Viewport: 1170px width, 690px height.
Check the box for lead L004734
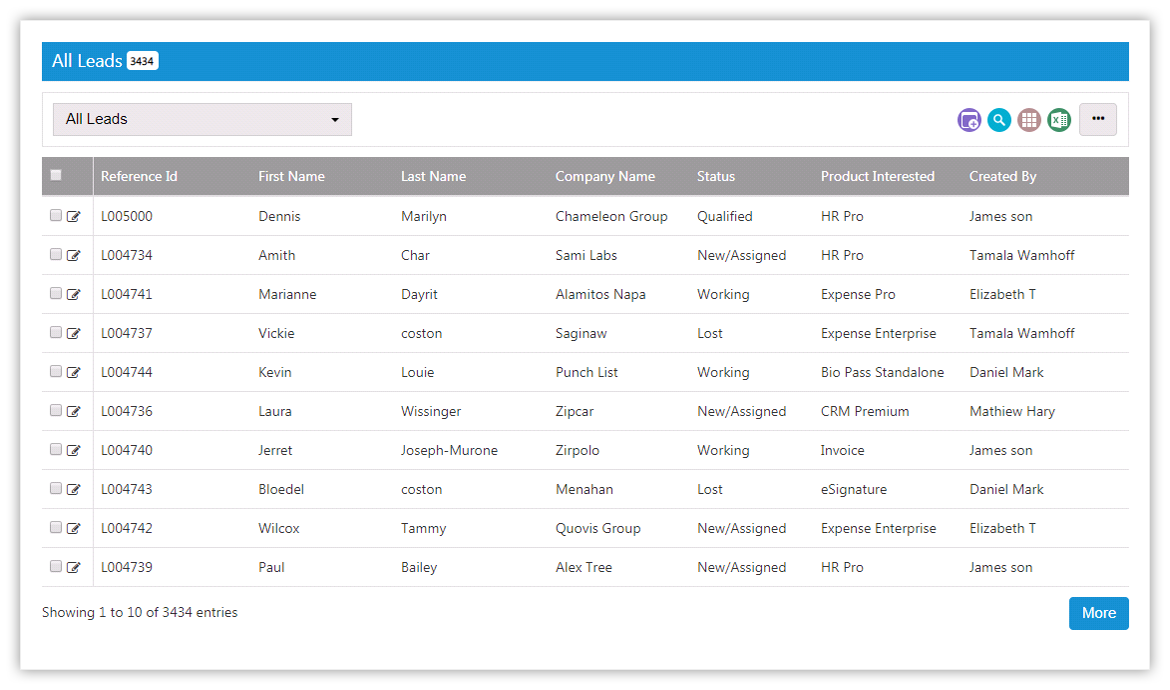click(x=56, y=254)
